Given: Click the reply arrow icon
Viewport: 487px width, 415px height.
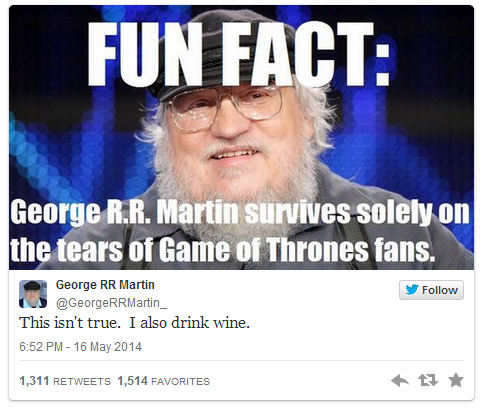Looking at the screenshot, I should [x=400, y=380].
